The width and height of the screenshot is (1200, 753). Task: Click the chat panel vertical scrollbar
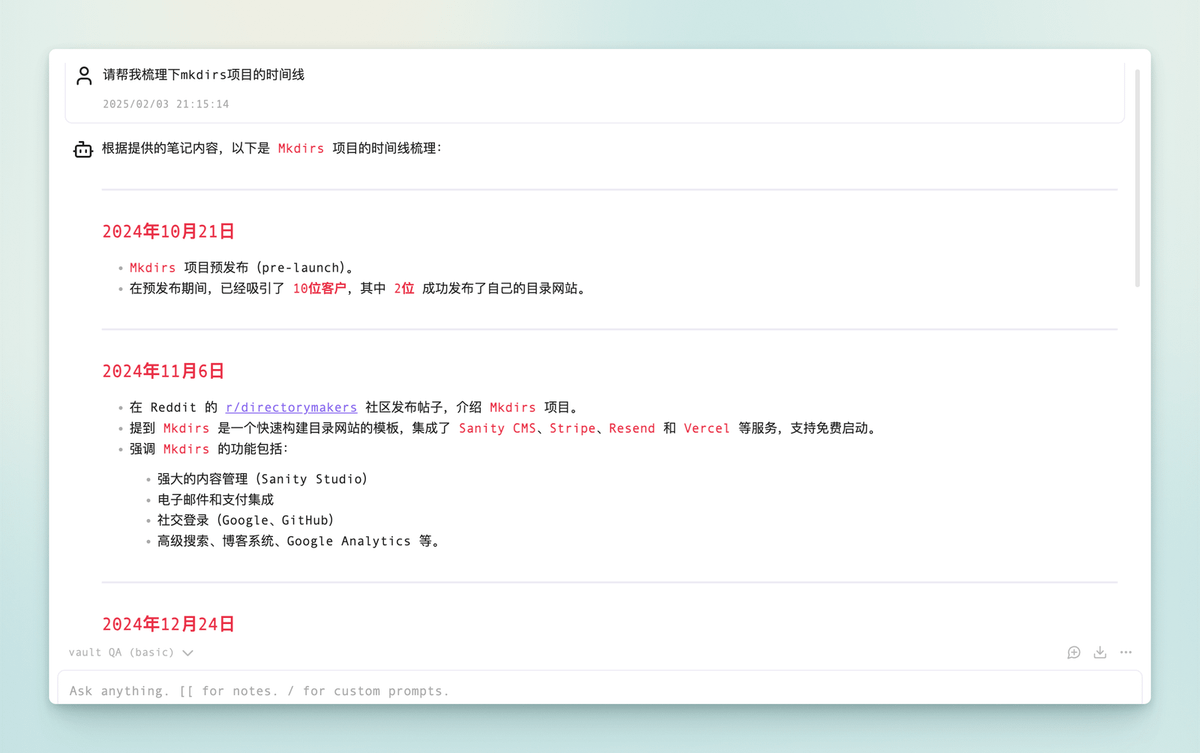(1137, 180)
